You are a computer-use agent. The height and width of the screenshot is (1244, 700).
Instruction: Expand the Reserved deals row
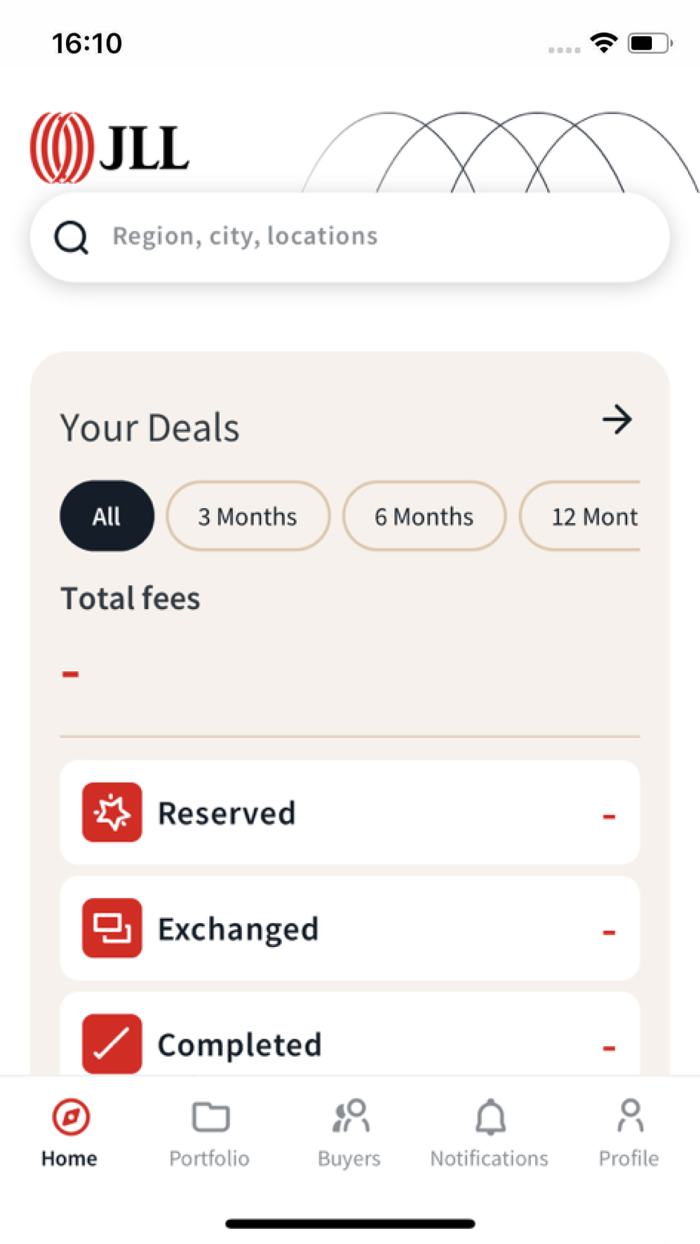(350, 812)
